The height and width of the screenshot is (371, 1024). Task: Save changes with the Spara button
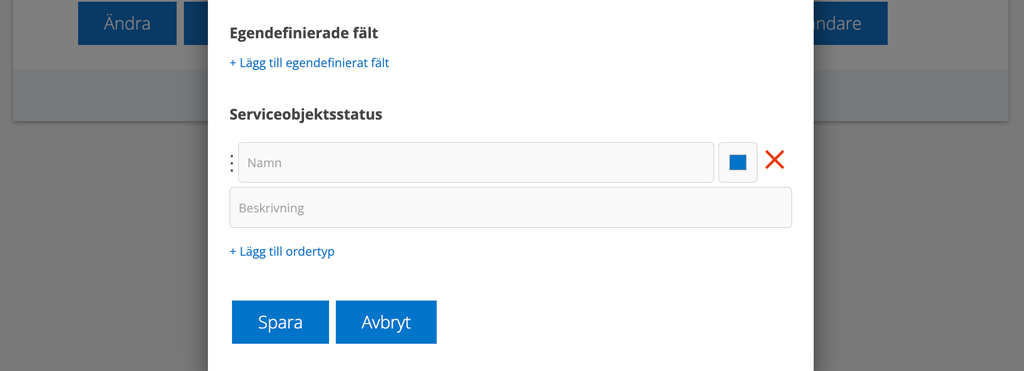(x=280, y=322)
